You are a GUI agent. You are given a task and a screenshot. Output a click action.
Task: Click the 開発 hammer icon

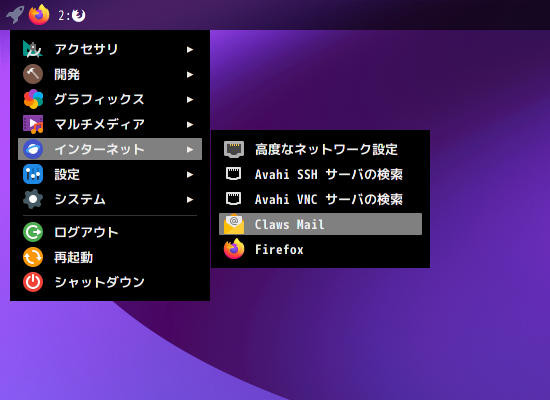(33, 74)
